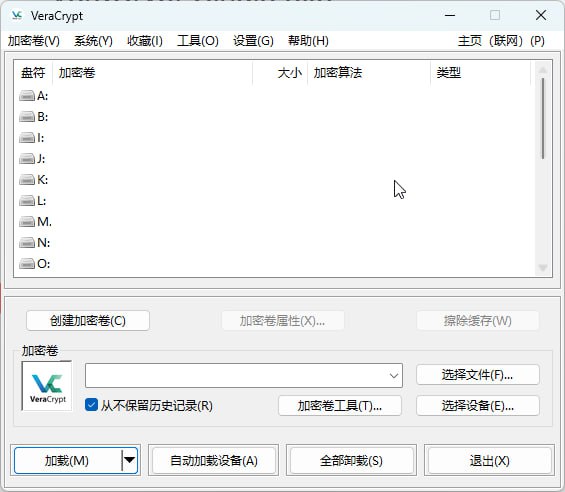The height and width of the screenshot is (492, 565).
Task: Open the 工具(O) menu
Action: pos(198,41)
